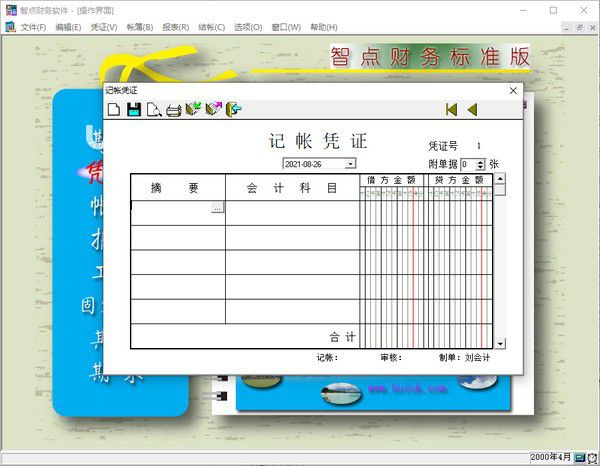Click the green arrow import box icon

(x=193, y=109)
